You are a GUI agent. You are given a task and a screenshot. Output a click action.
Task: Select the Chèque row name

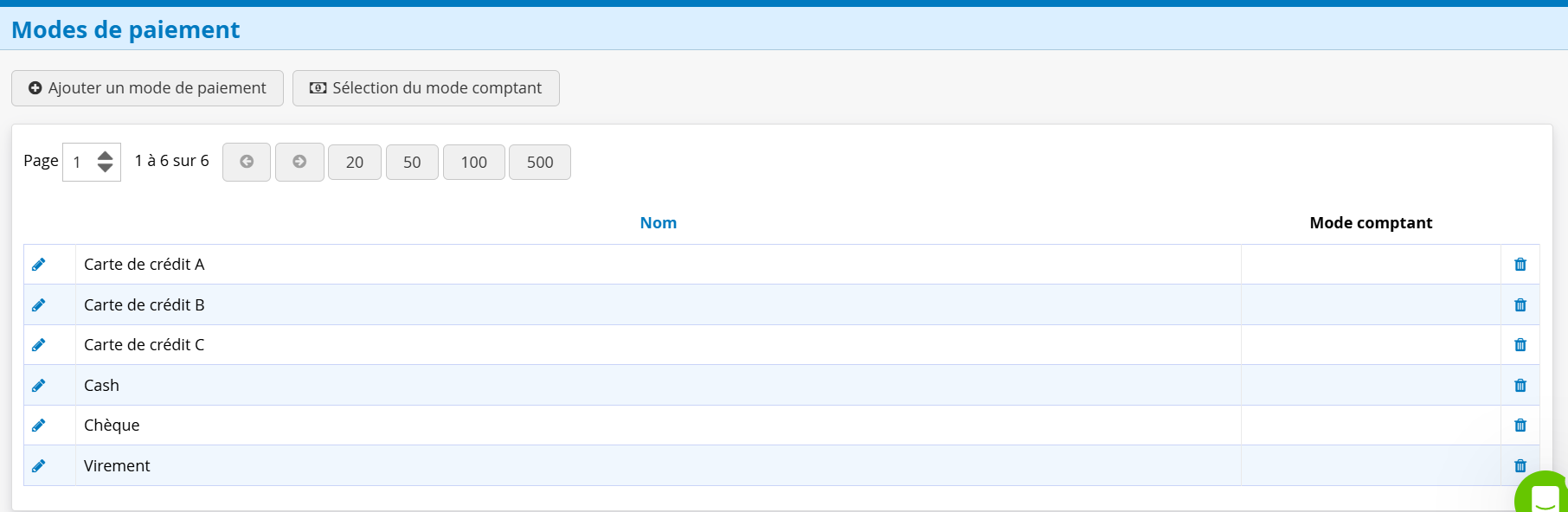click(x=112, y=426)
